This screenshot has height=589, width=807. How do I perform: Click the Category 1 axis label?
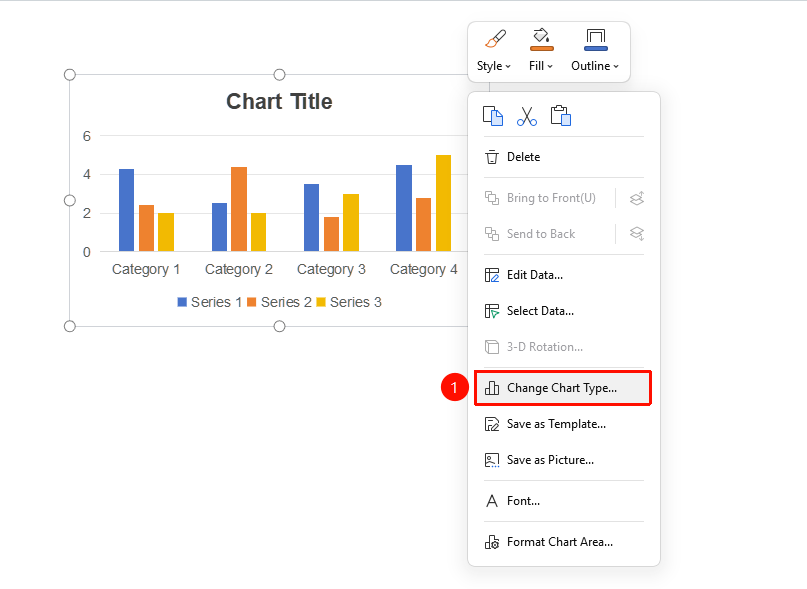pyautogui.click(x=146, y=269)
